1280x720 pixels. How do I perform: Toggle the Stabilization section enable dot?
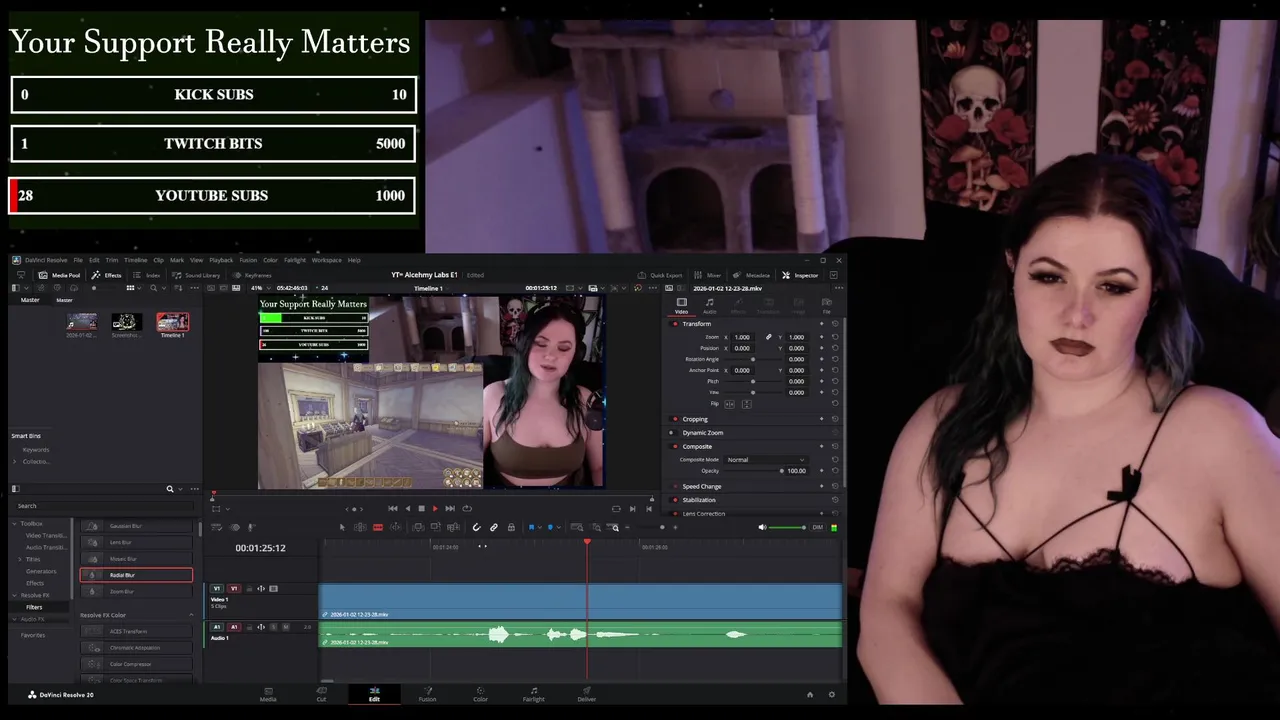(675, 500)
